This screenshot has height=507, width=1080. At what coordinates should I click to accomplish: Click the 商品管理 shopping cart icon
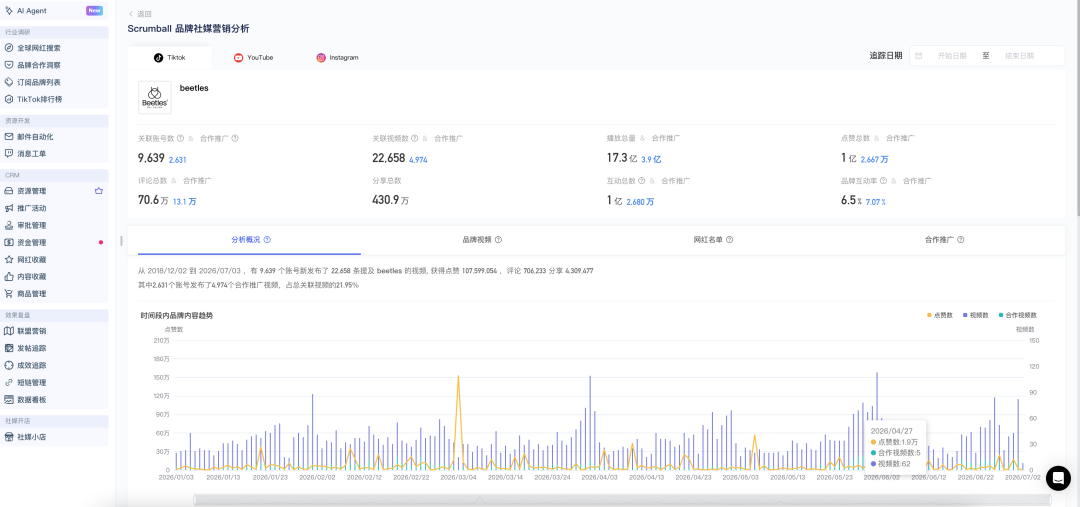tap(9, 293)
